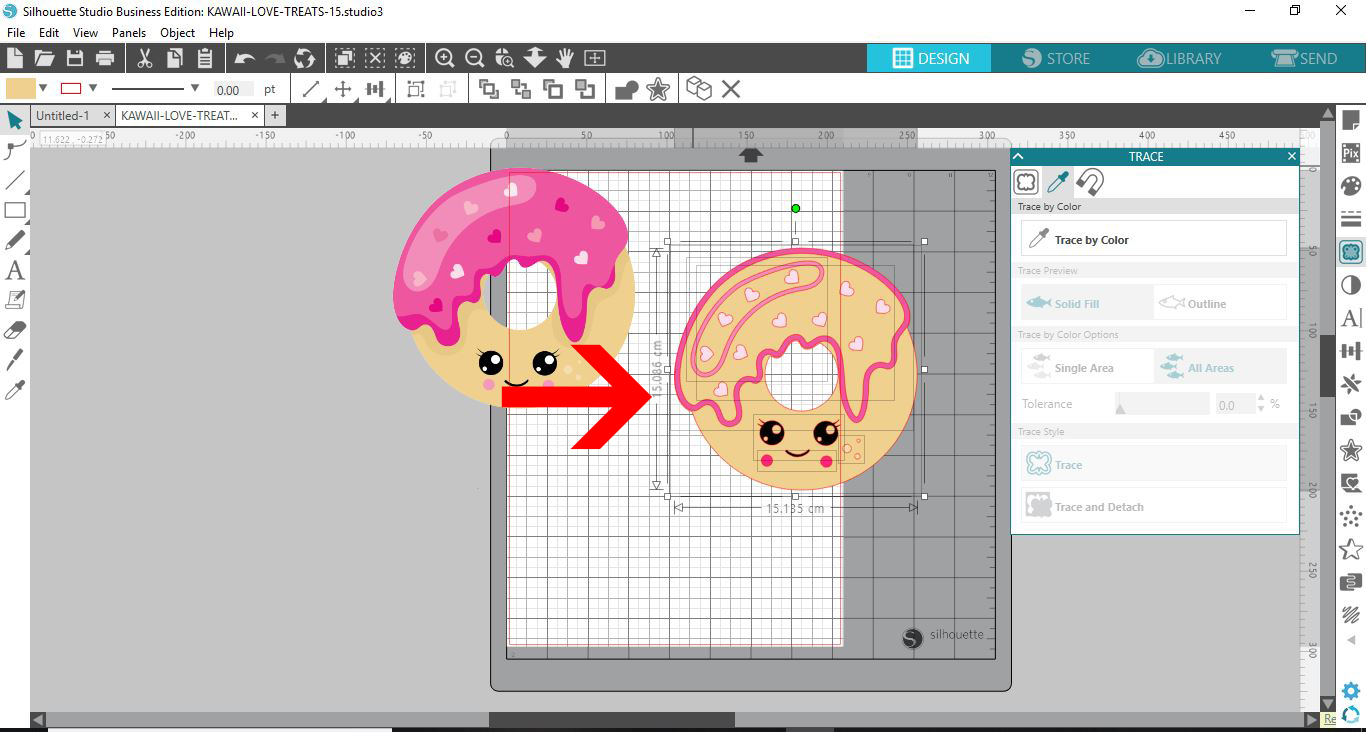Click the Group objects toolbar icon
The image size is (1366, 732).
416,89
